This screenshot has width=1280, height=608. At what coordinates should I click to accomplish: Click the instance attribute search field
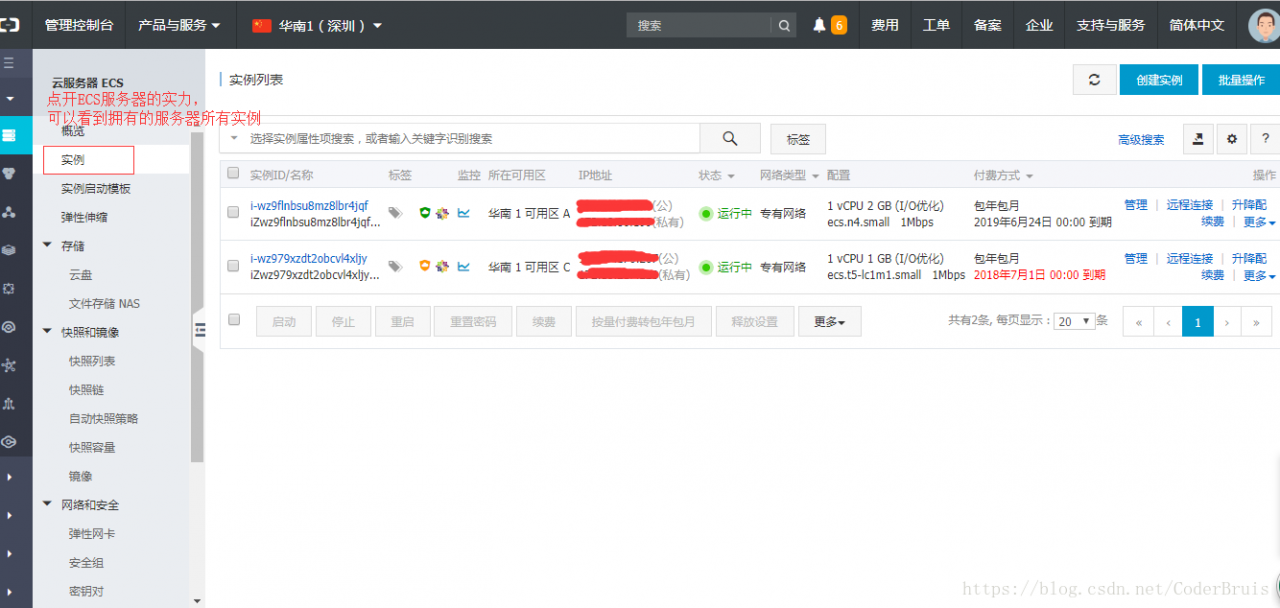(x=460, y=139)
